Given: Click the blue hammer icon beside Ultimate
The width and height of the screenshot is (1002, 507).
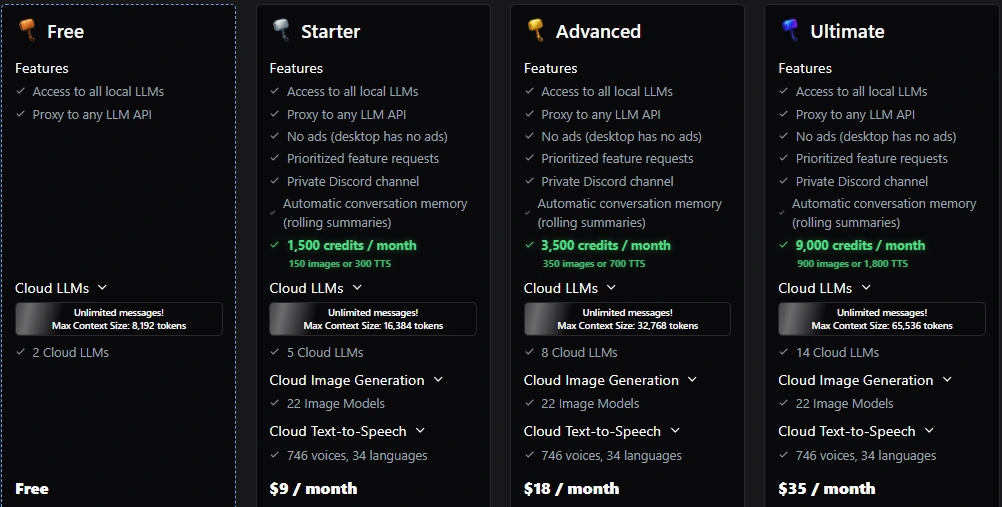Looking at the screenshot, I should tap(790, 29).
